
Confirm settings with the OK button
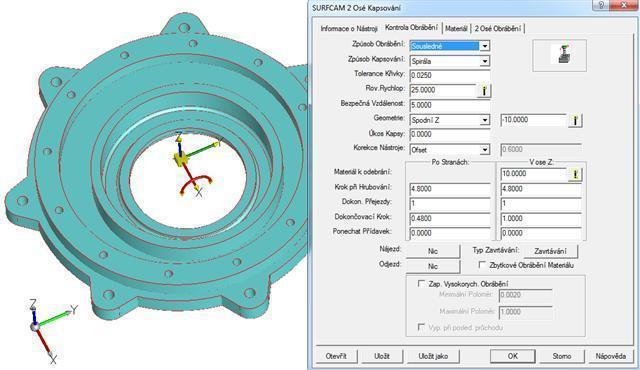(513, 356)
